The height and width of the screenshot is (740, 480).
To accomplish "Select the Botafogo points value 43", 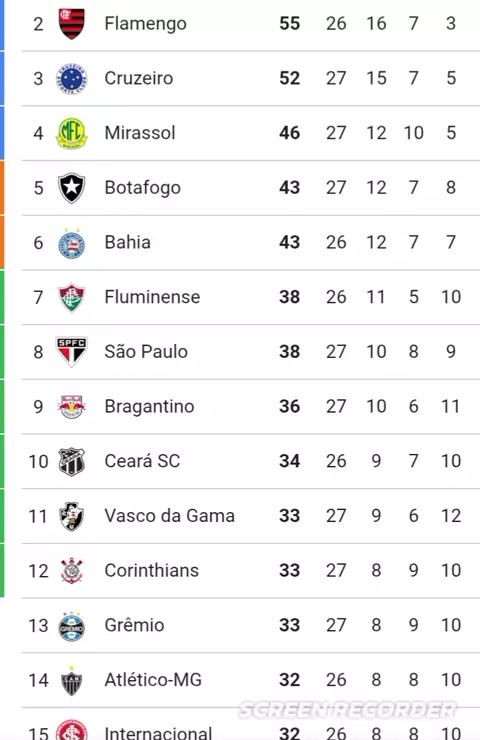I will point(289,188).
